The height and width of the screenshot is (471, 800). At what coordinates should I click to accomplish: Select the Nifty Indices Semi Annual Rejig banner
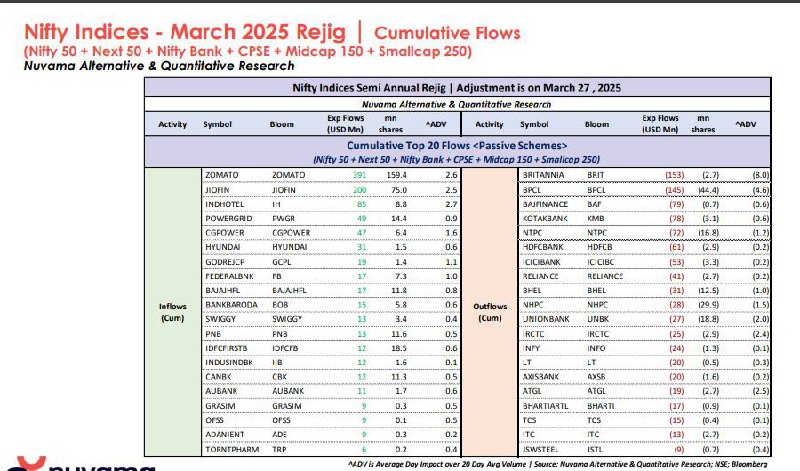[x=457, y=87]
